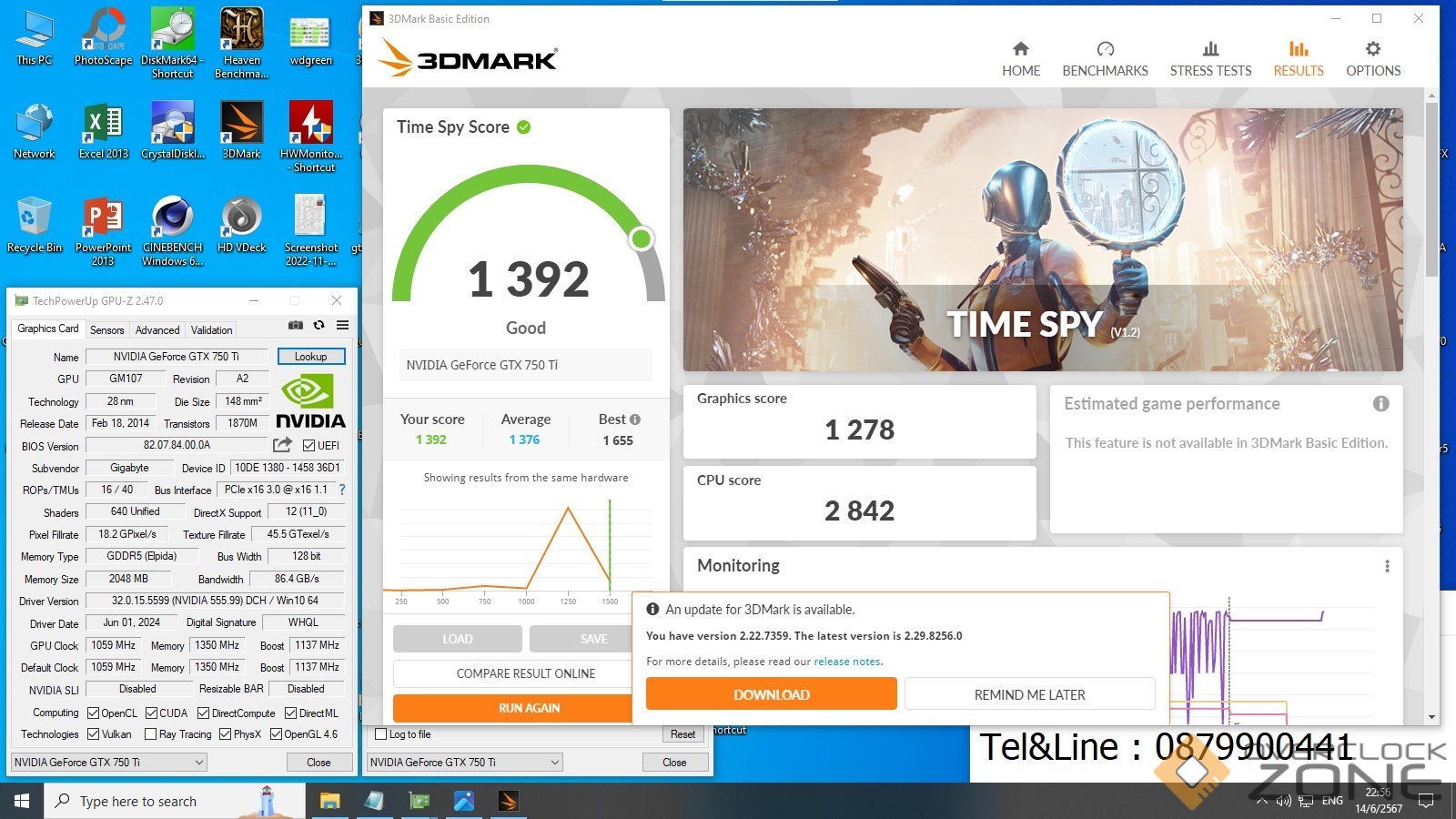
Task: Click the CPU score value 2 842
Action: point(859,511)
